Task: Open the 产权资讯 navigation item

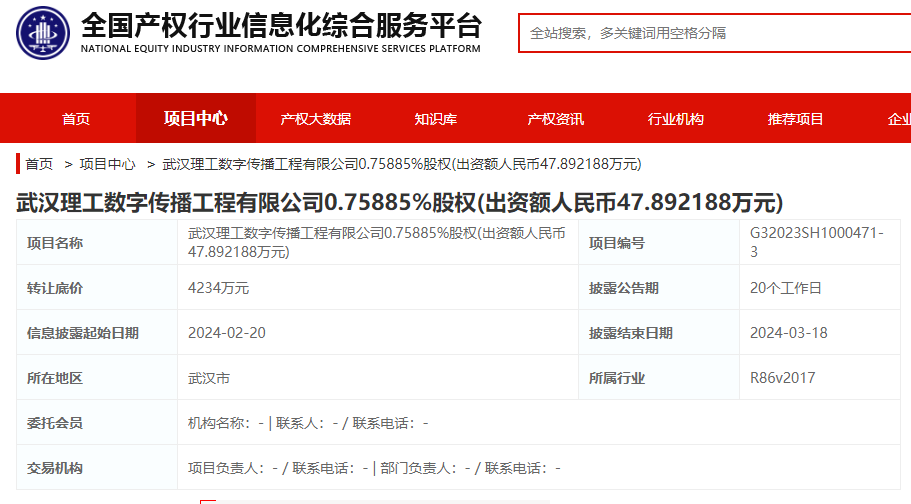Action: coord(555,119)
